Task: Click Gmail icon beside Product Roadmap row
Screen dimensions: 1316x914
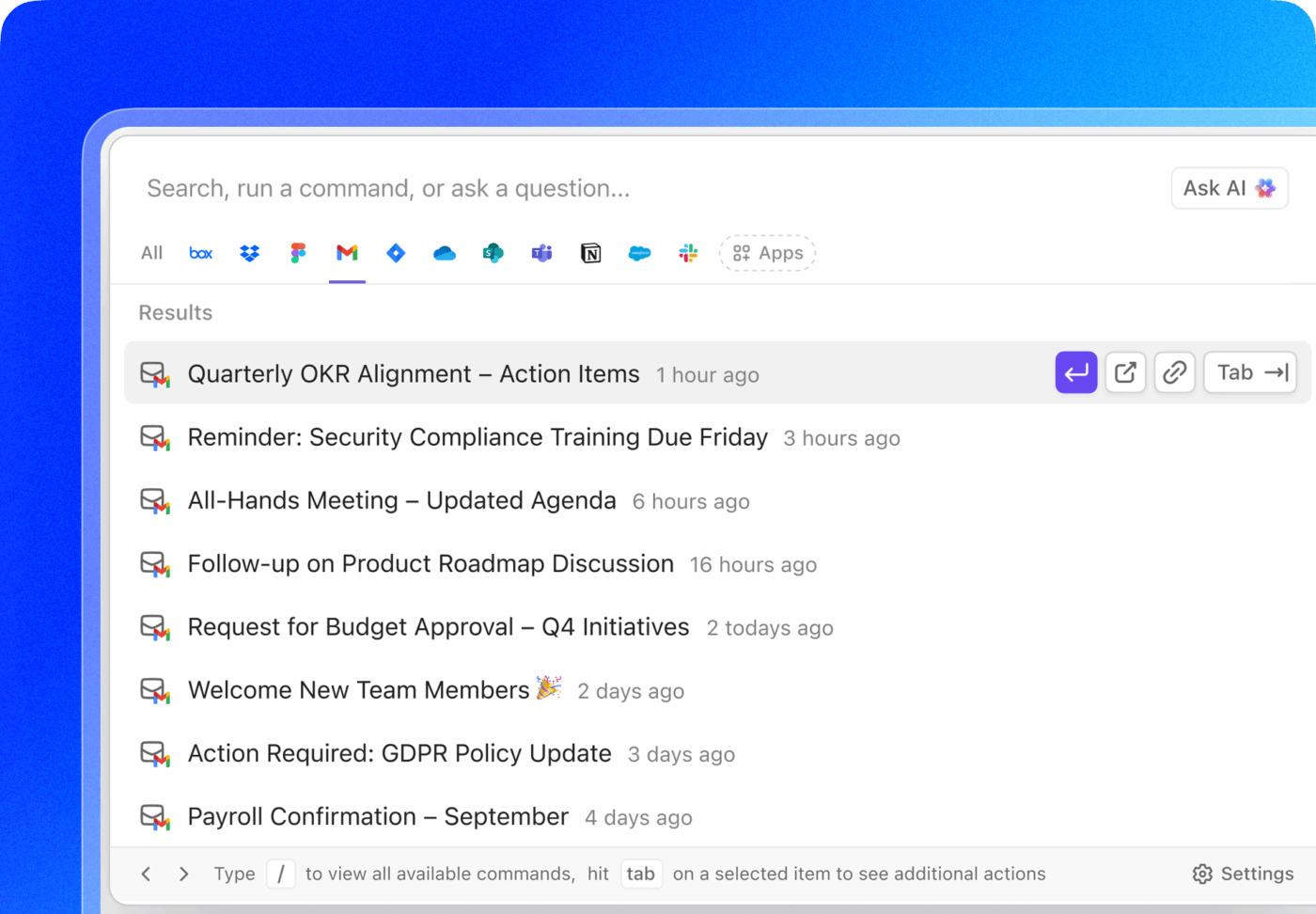Action: 155,563
